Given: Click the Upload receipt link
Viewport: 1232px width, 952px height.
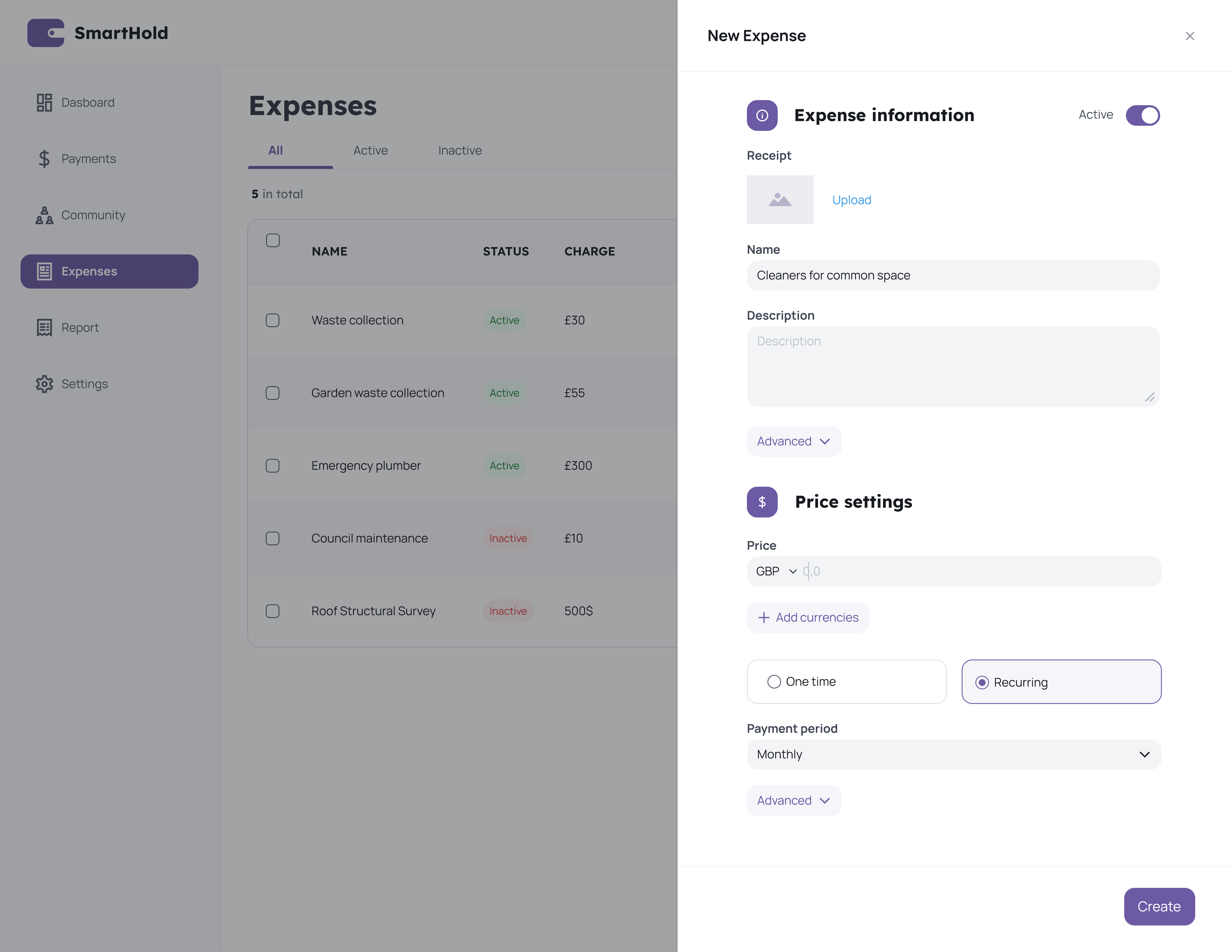Looking at the screenshot, I should pos(851,200).
